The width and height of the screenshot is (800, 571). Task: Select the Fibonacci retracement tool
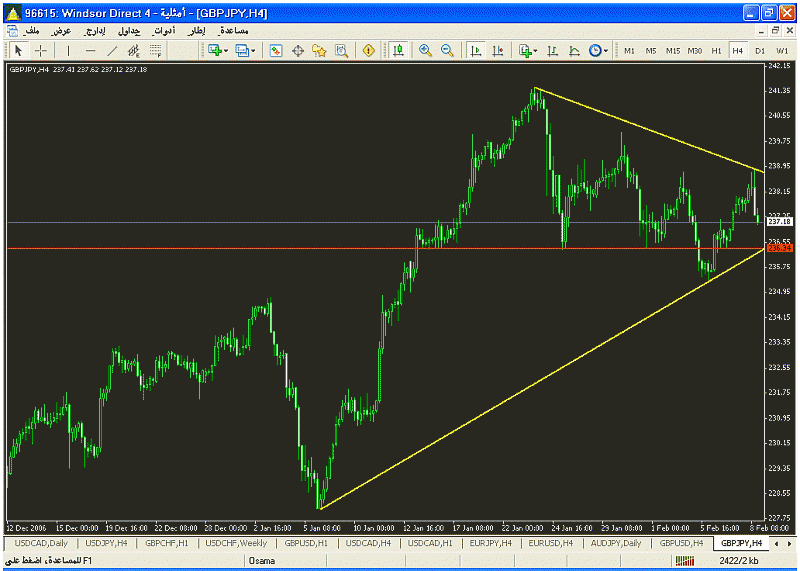coord(156,51)
